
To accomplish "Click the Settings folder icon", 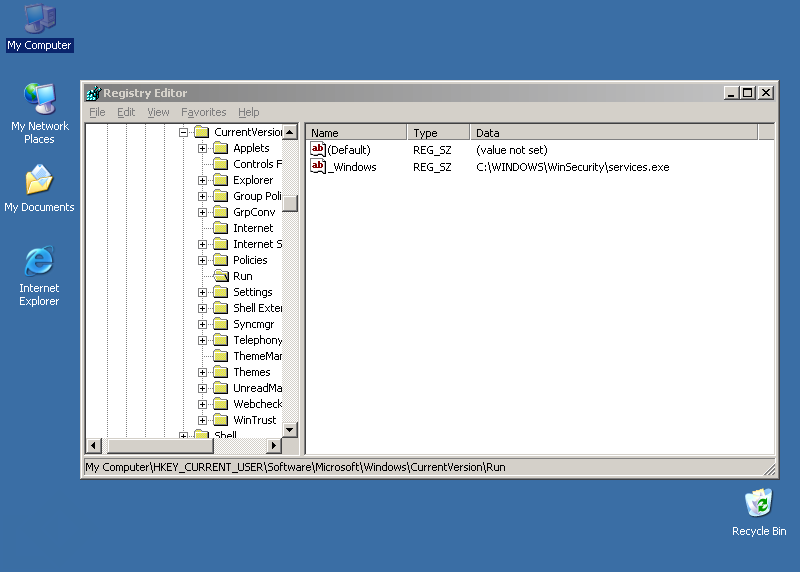I will click(220, 292).
